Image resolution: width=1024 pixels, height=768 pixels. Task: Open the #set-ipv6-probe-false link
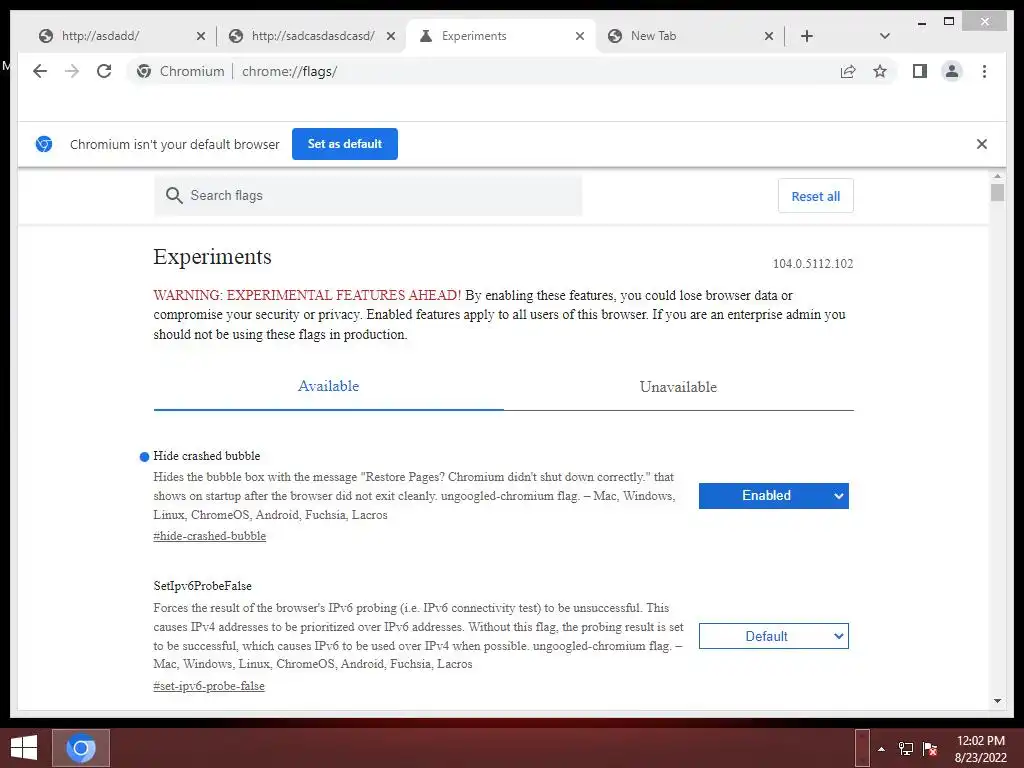click(209, 686)
